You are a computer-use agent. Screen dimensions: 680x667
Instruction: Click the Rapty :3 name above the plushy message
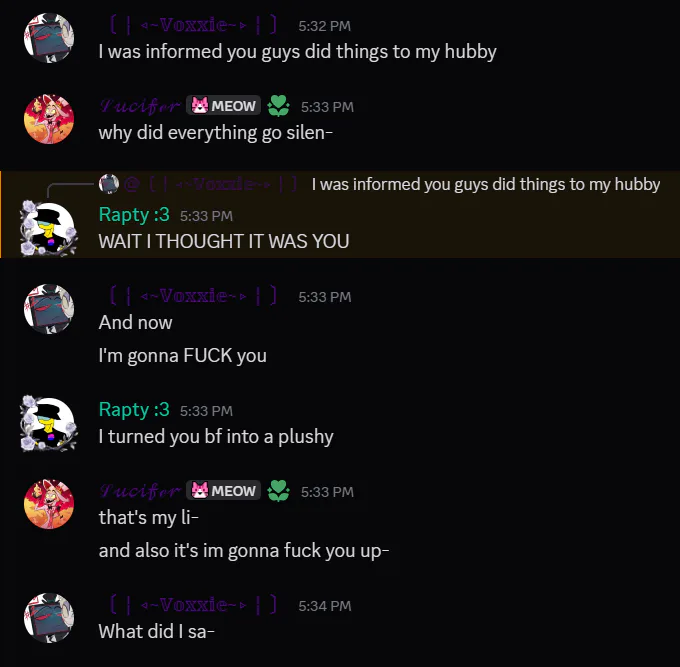[x=134, y=410]
